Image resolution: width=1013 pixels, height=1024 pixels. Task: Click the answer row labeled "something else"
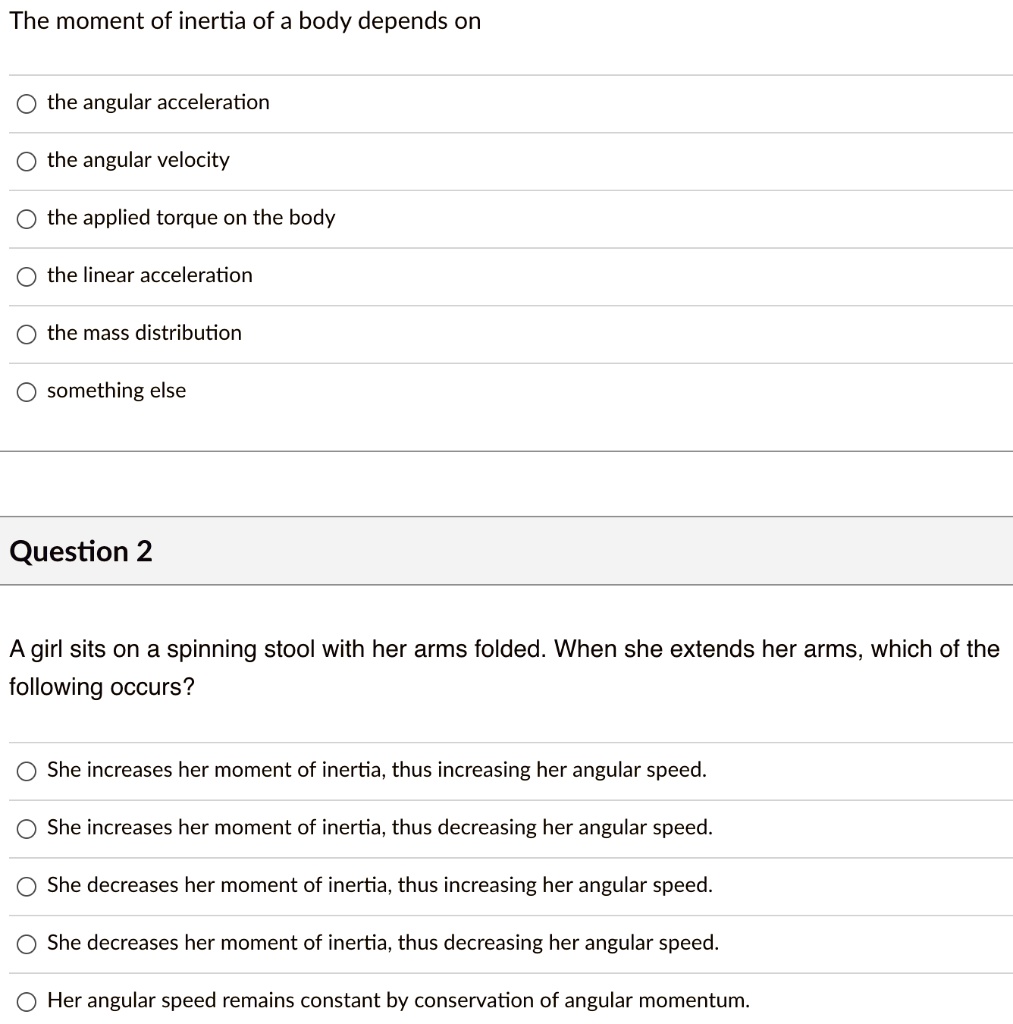coord(117,391)
